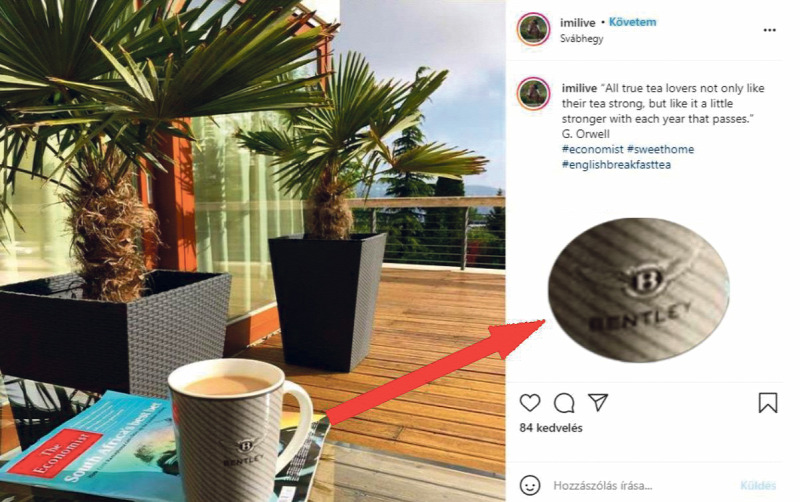
Task: View the 84 kedvelés likes list
Action: [x=551, y=428]
